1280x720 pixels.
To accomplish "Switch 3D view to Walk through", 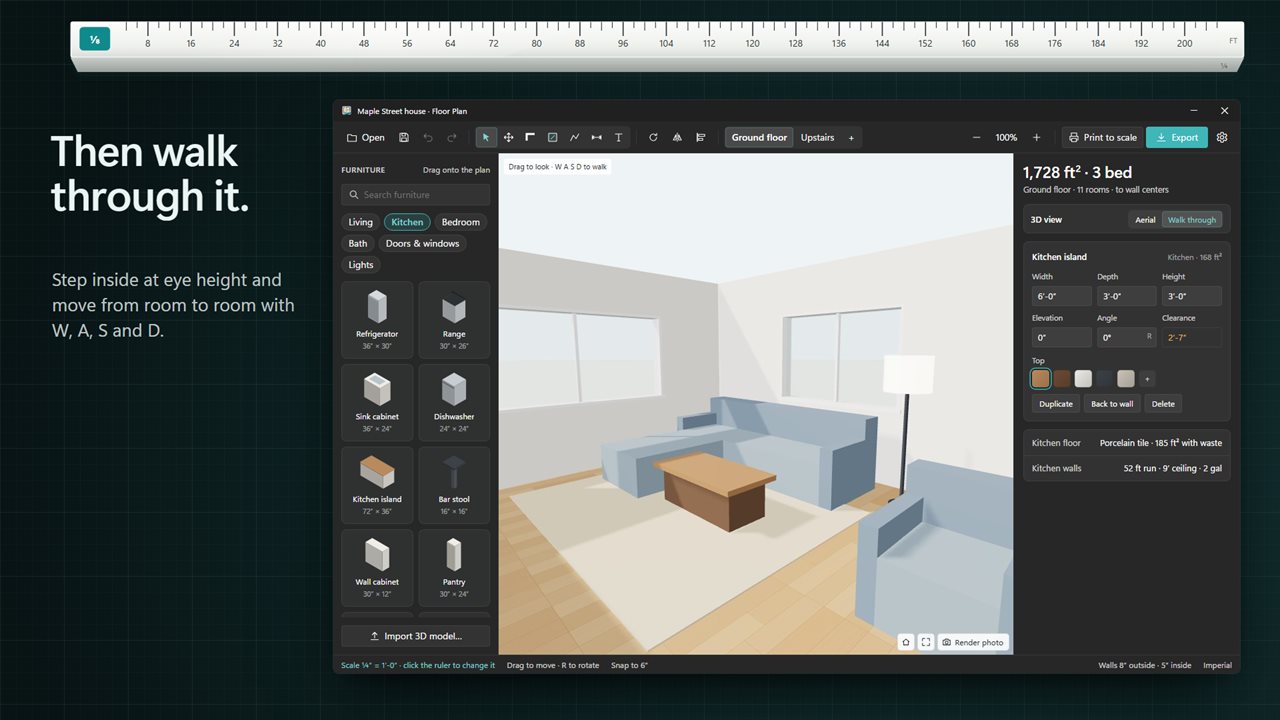I will pos(1192,220).
